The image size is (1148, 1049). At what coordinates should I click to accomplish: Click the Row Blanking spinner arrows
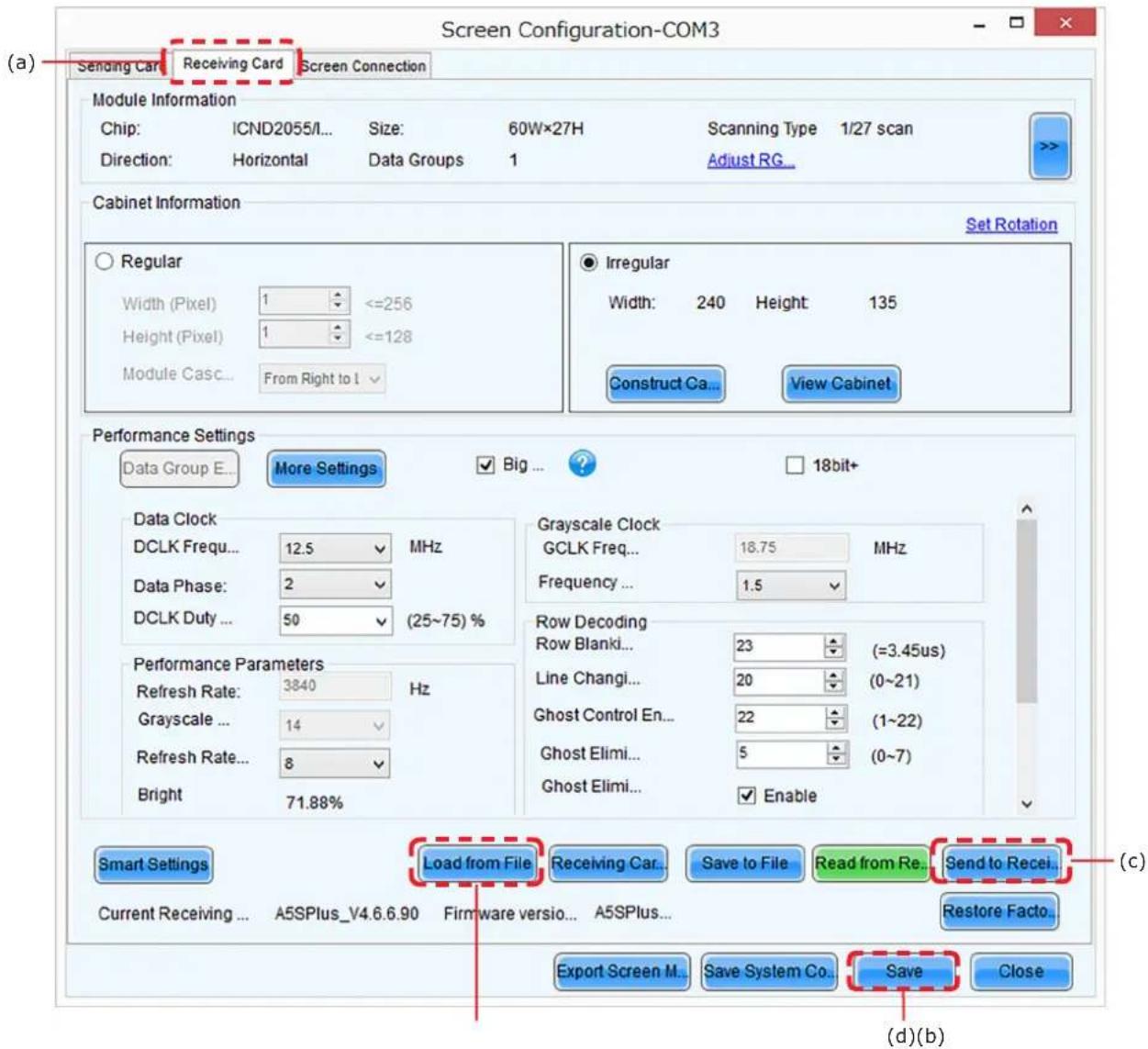point(833,646)
